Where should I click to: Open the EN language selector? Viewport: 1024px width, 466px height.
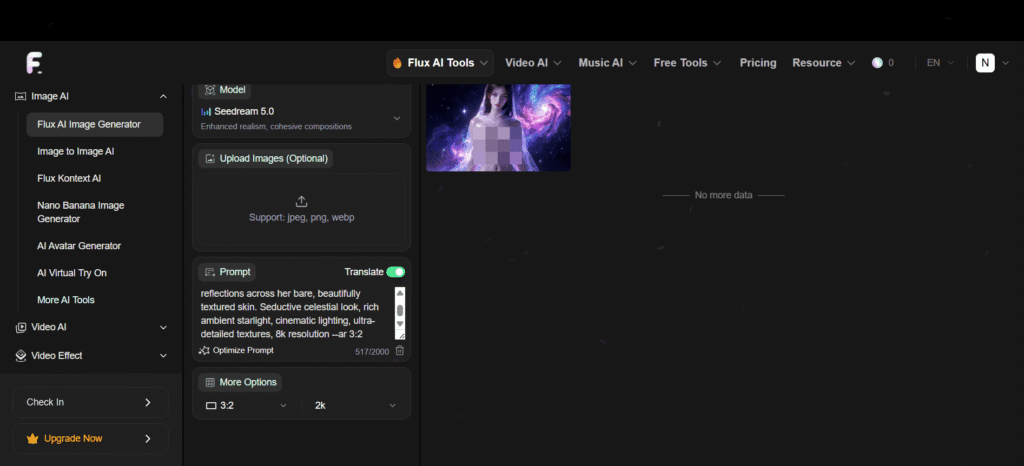940,63
